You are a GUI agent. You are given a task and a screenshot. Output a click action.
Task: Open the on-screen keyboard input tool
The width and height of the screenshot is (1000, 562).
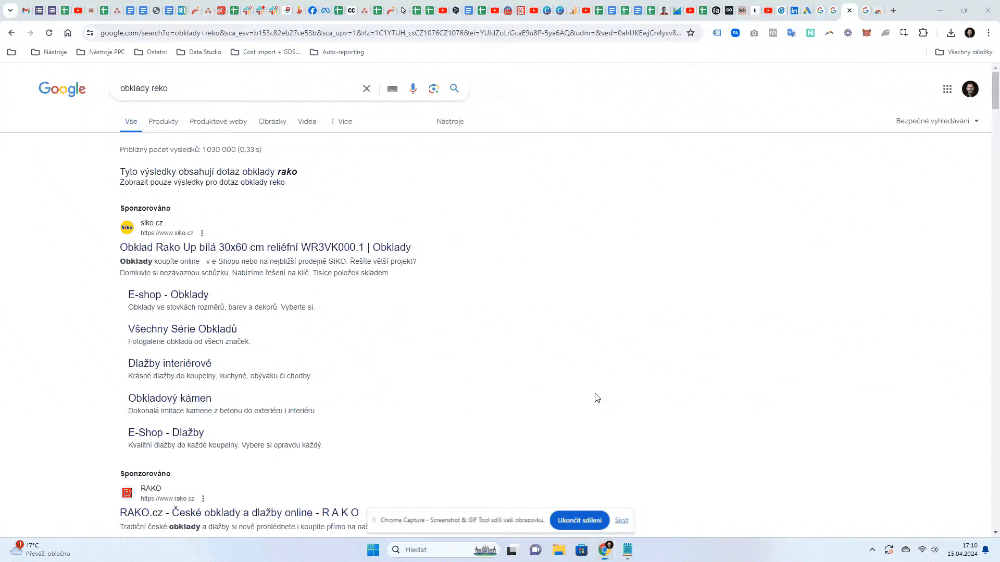tap(392, 89)
